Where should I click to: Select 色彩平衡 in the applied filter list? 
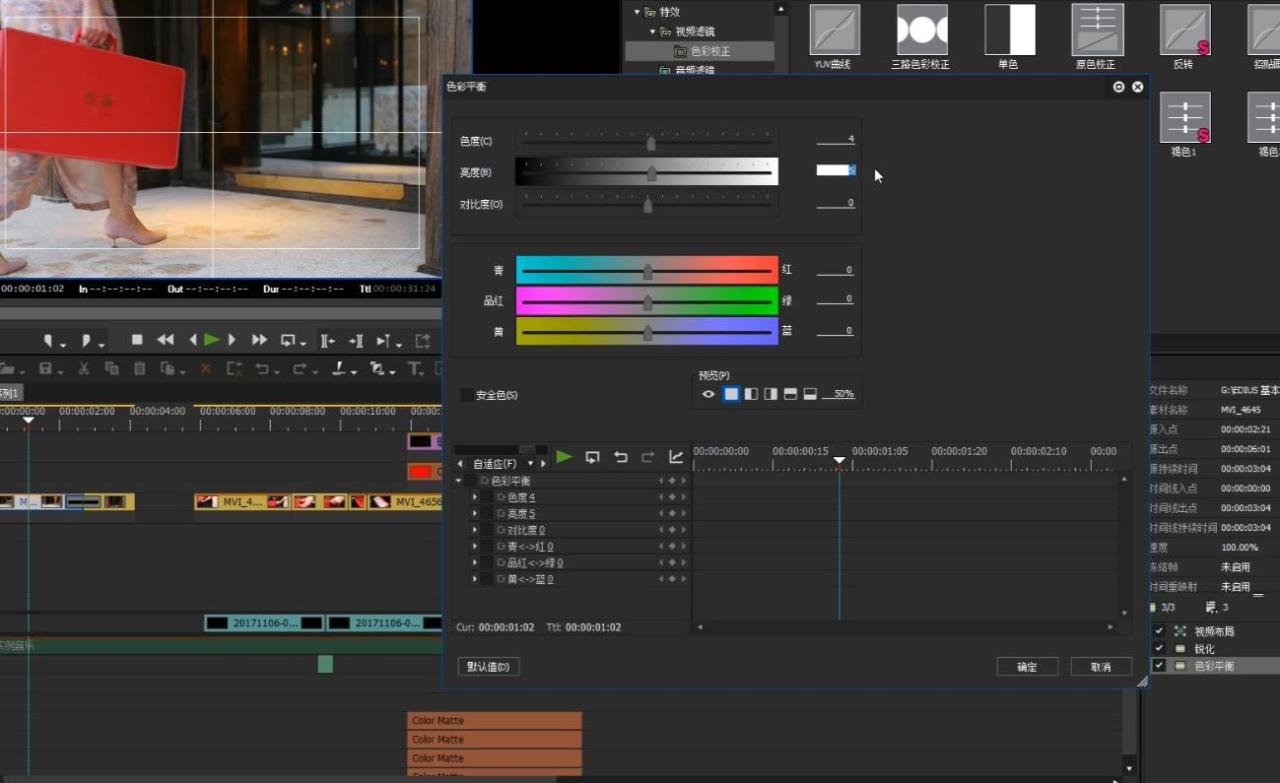pyautogui.click(x=1214, y=666)
